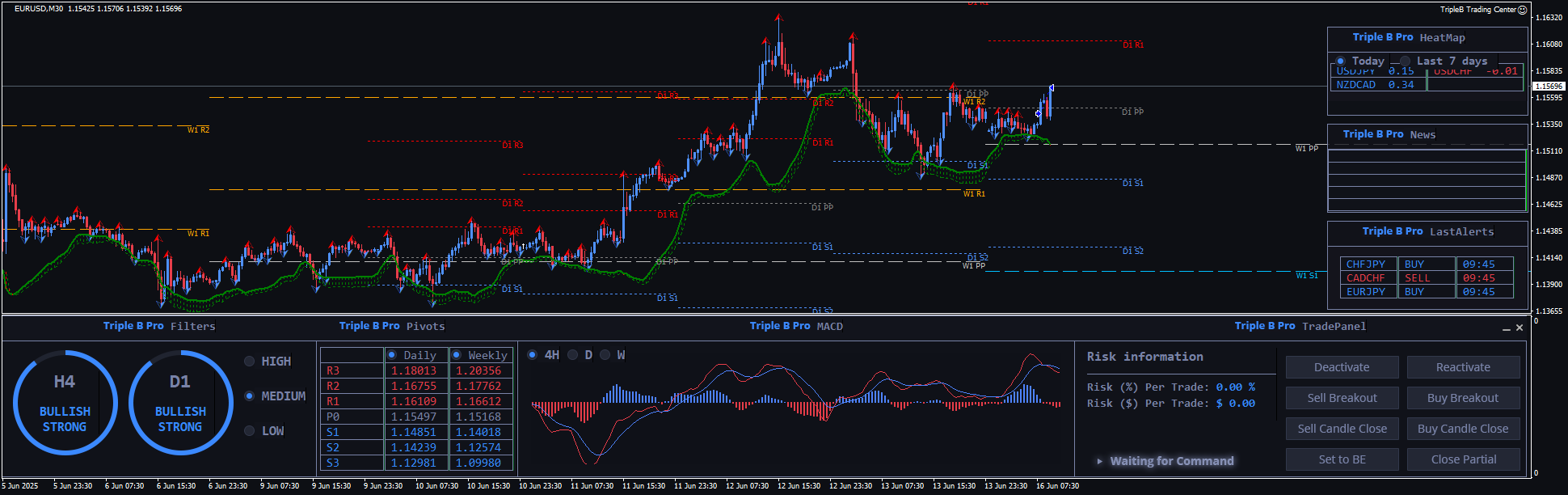
Task: Toggle the Weekly pivots radio button
Action: coord(457,355)
